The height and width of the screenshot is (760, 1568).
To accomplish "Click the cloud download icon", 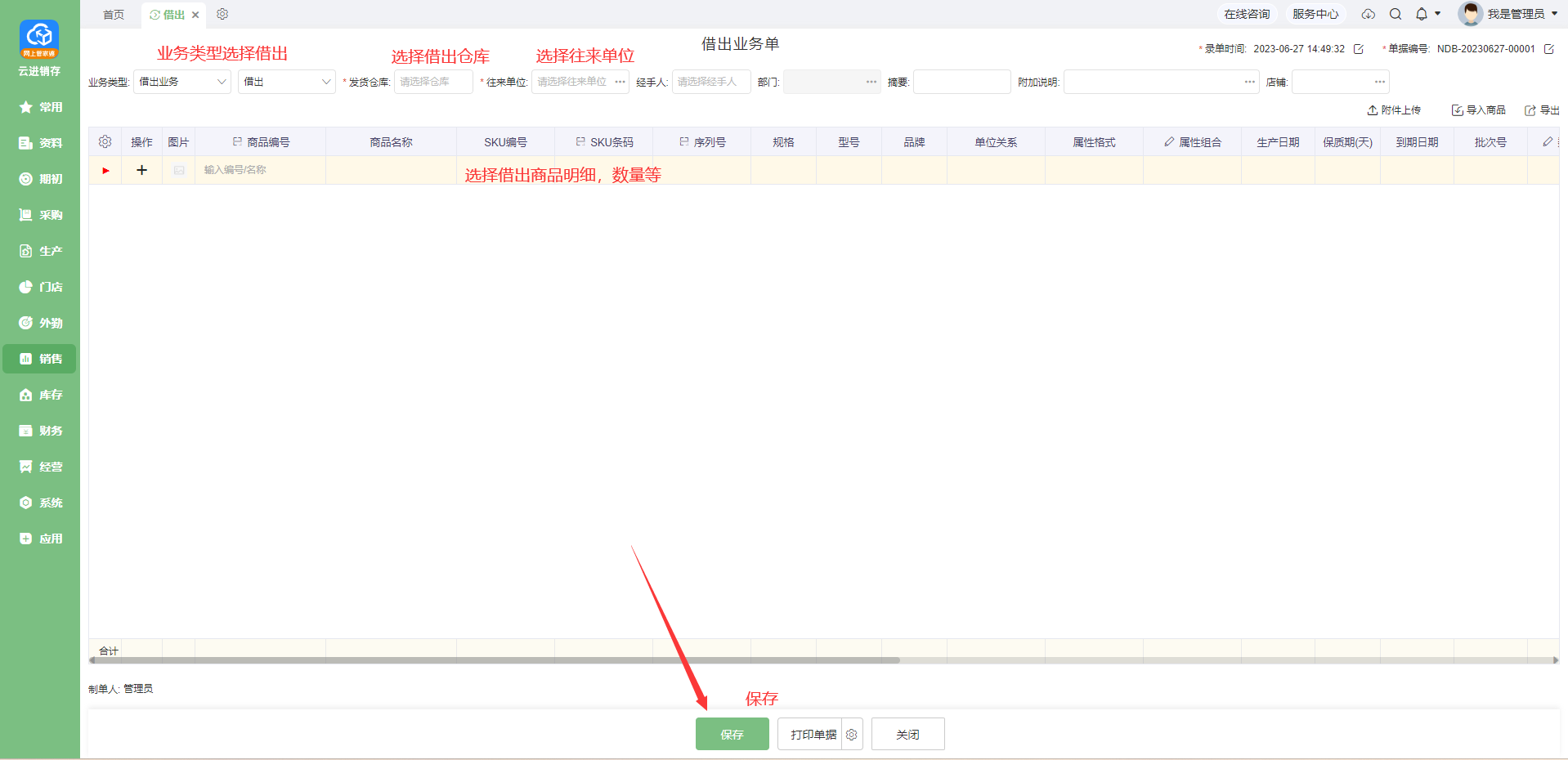I will [1368, 14].
